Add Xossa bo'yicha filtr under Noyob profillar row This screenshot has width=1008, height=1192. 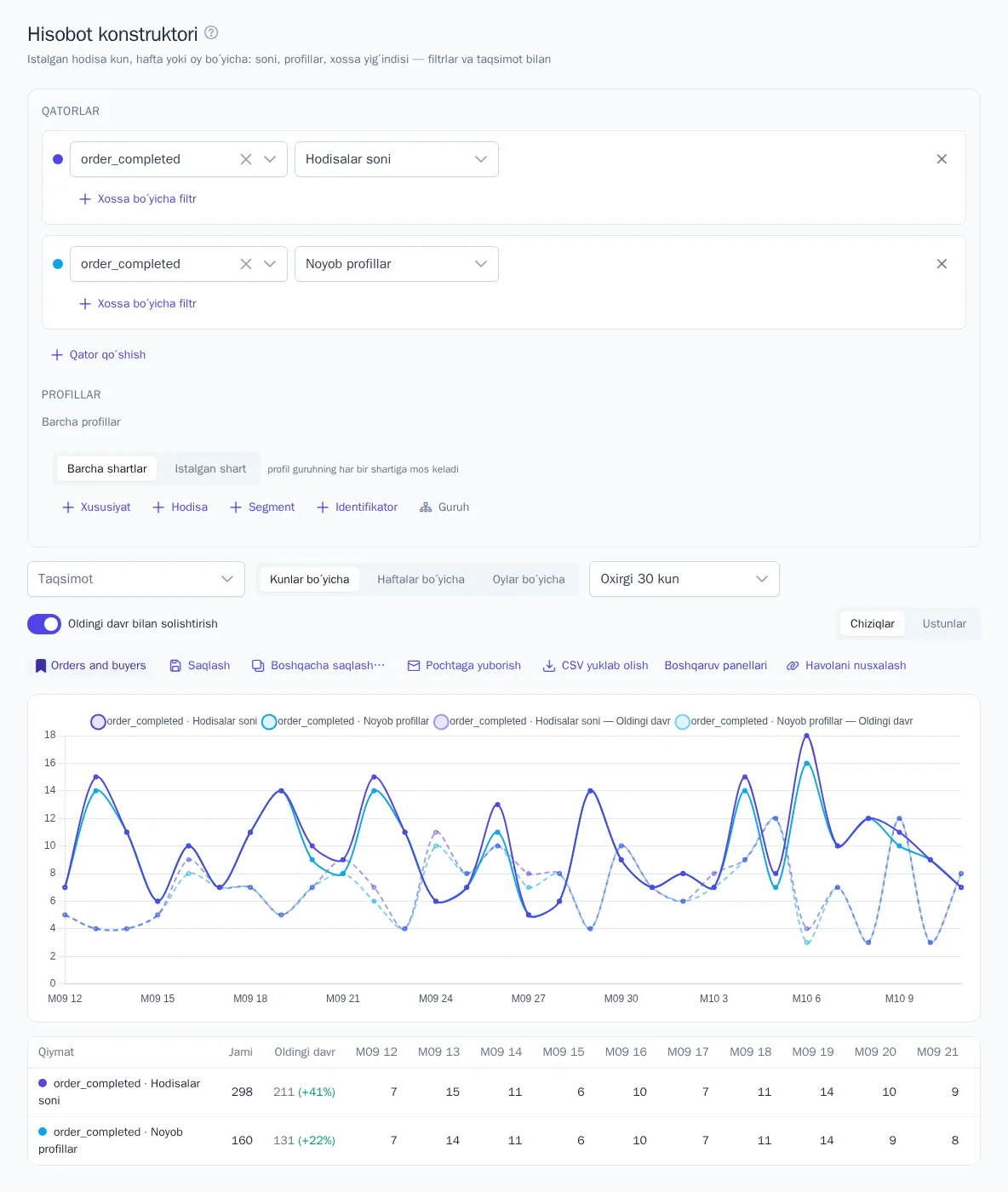tap(138, 304)
